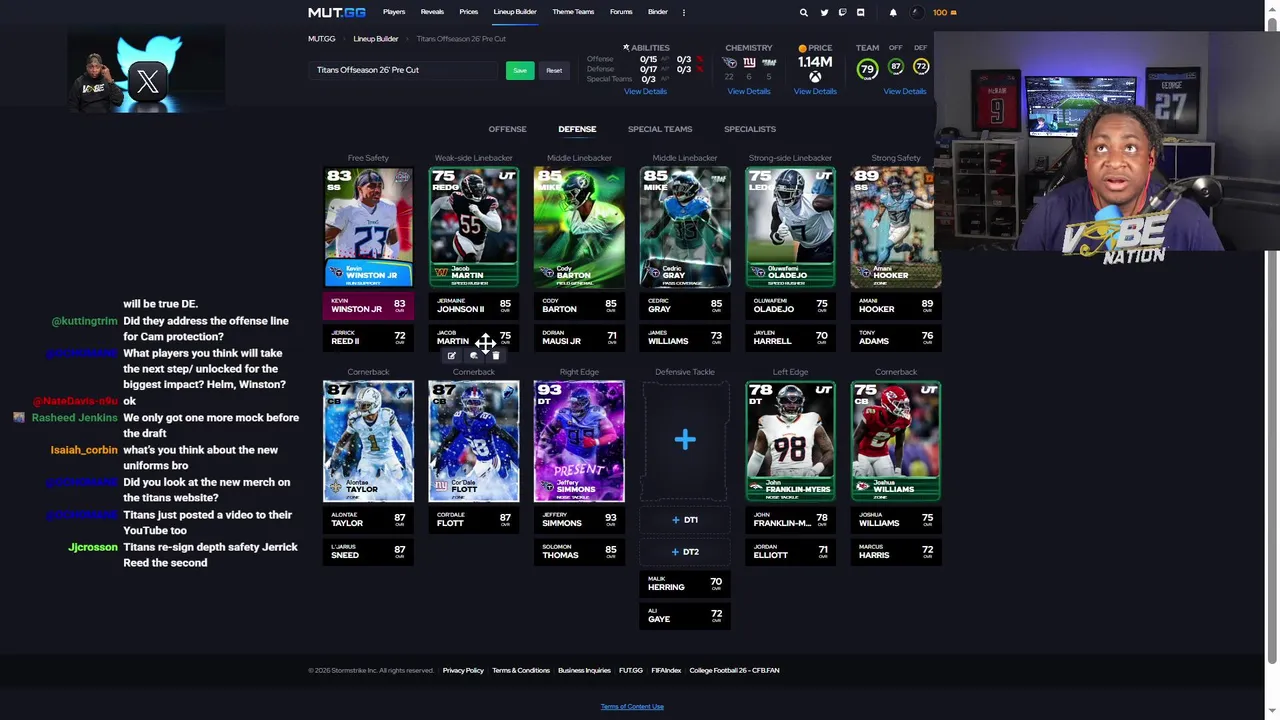Viewport: 1280px width, 720px height.
Task: View Details under Abilities
Action: click(x=645, y=91)
